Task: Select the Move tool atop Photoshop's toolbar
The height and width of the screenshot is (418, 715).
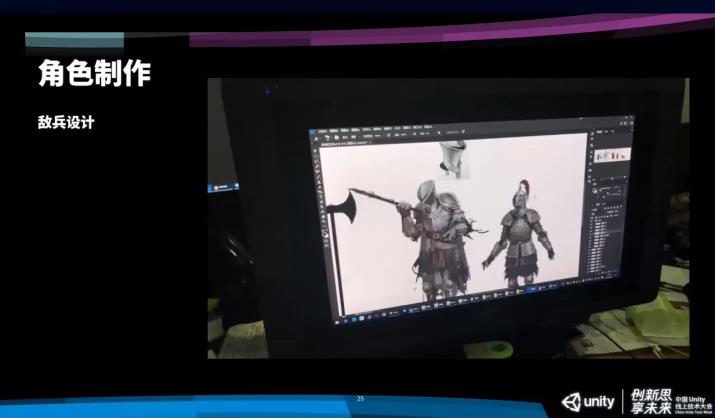Action: click(313, 151)
